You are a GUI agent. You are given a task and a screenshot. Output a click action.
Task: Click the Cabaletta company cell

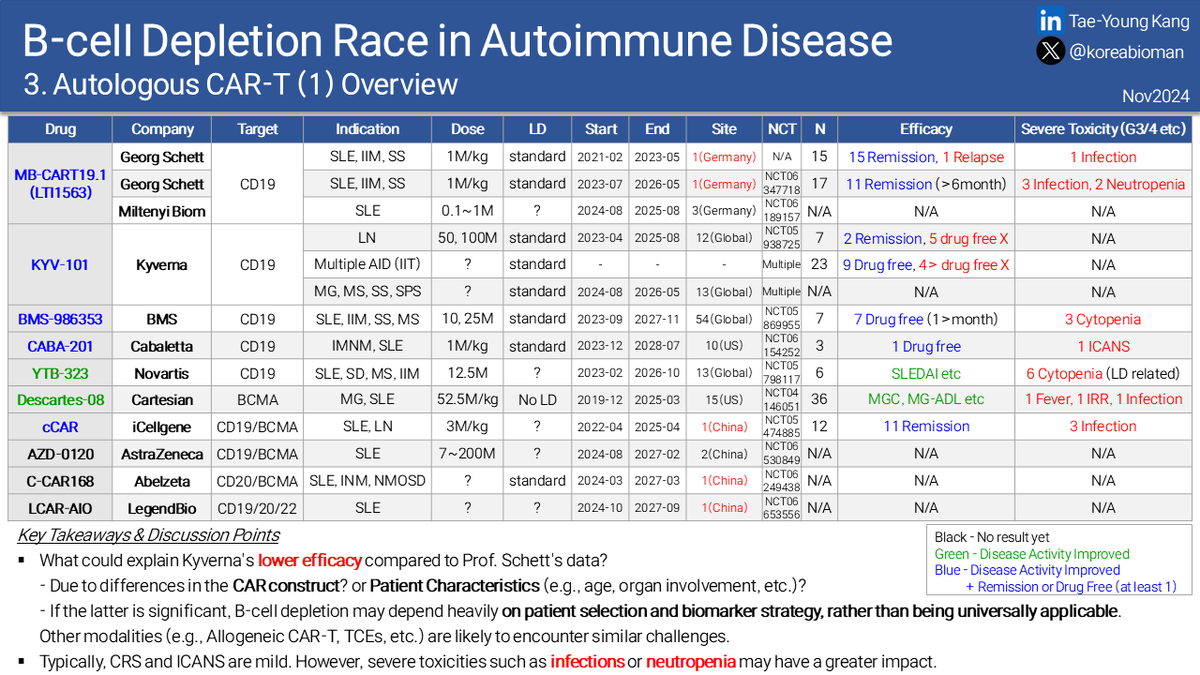coord(161,346)
